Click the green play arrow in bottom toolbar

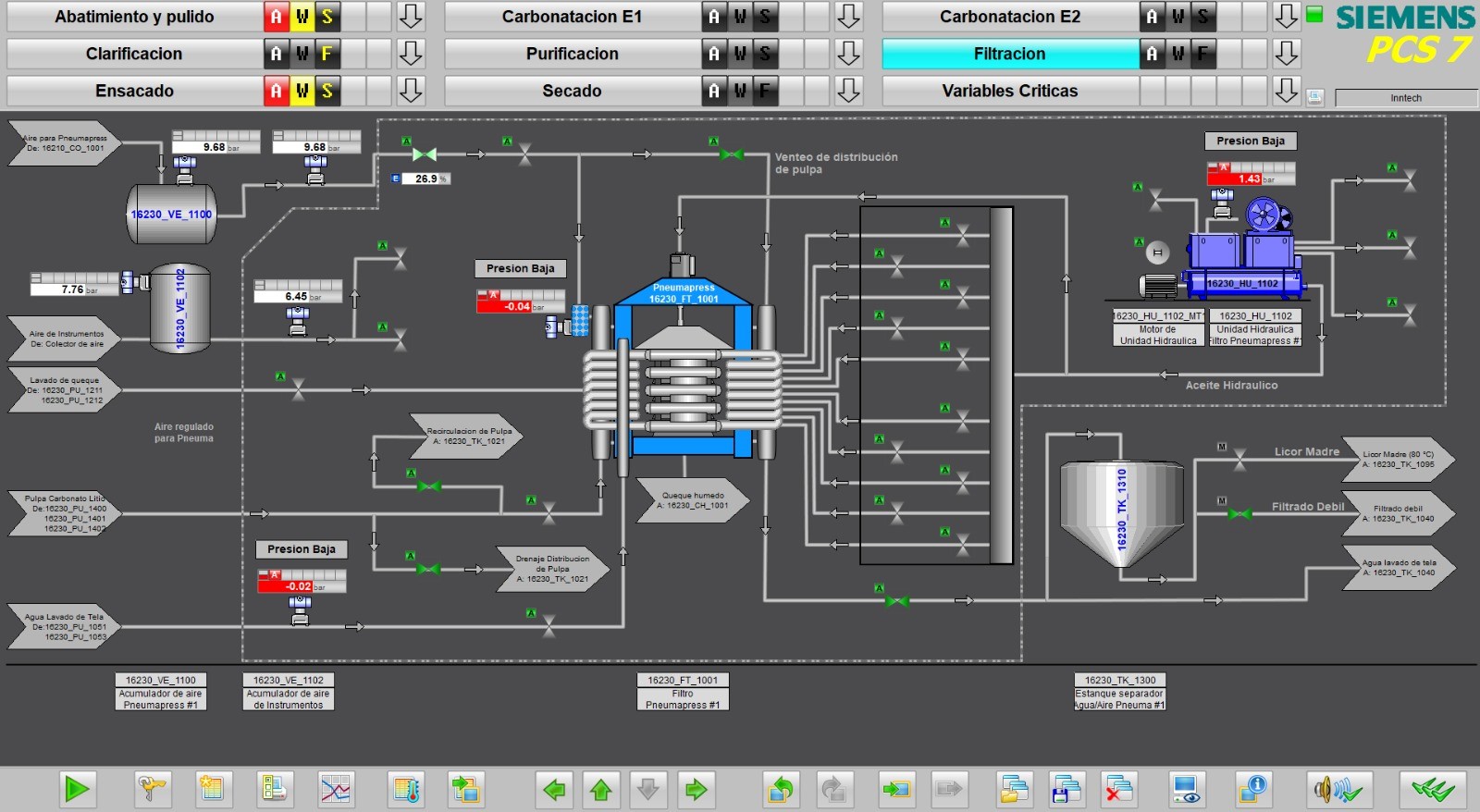(x=77, y=789)
